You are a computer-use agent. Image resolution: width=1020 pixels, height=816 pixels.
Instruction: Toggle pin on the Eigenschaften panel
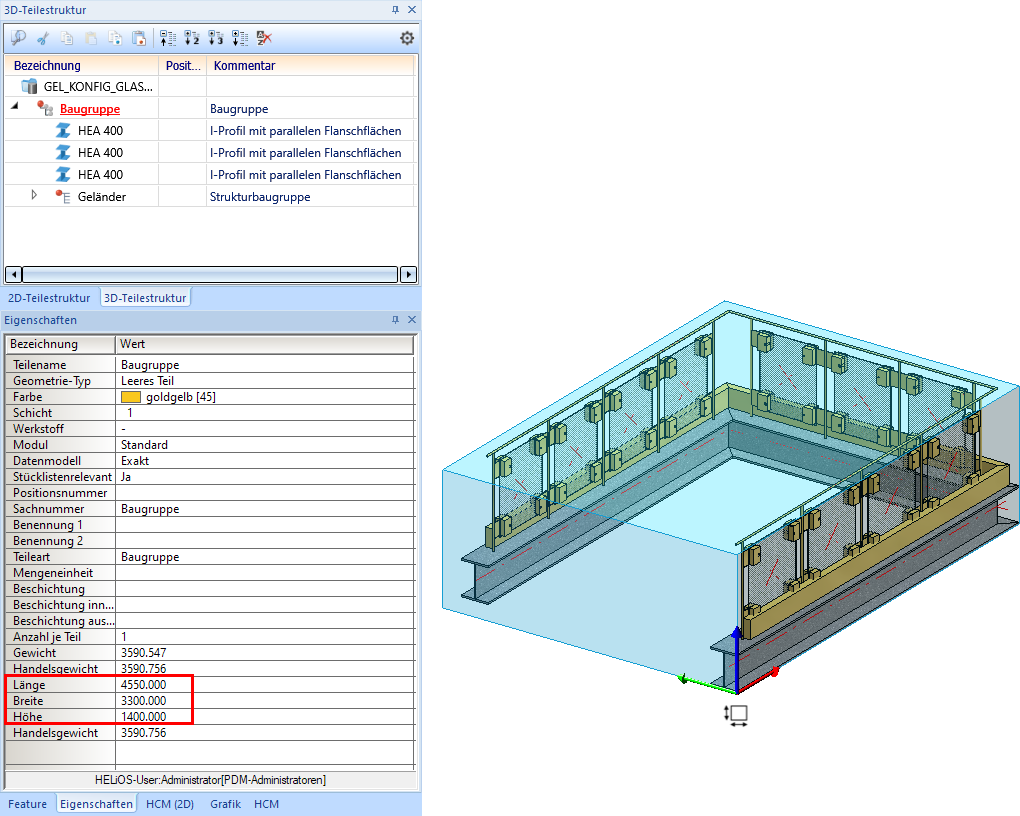coord(395,321)
